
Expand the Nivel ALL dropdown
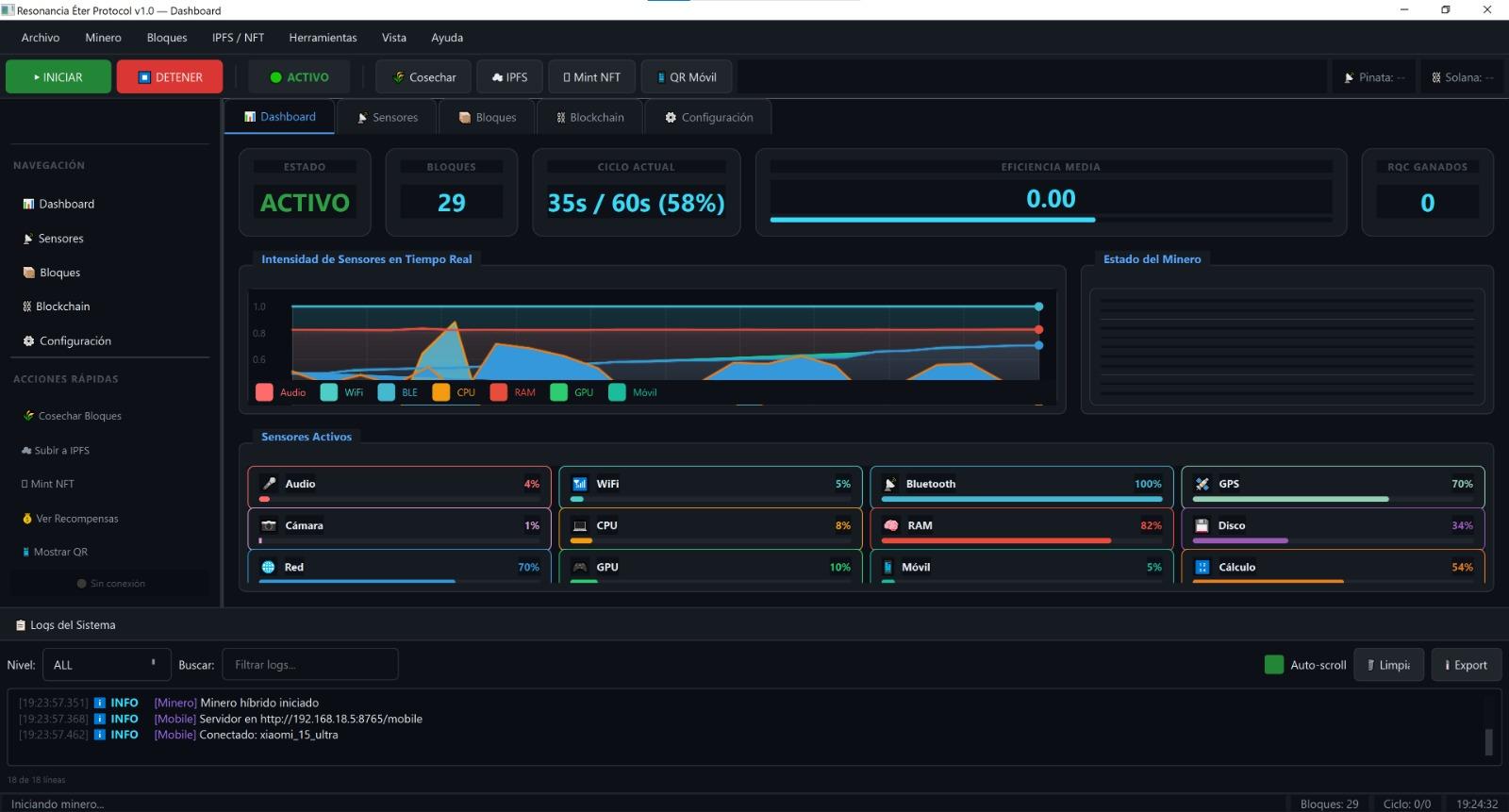pyautogui.click(x=107, y=665)
